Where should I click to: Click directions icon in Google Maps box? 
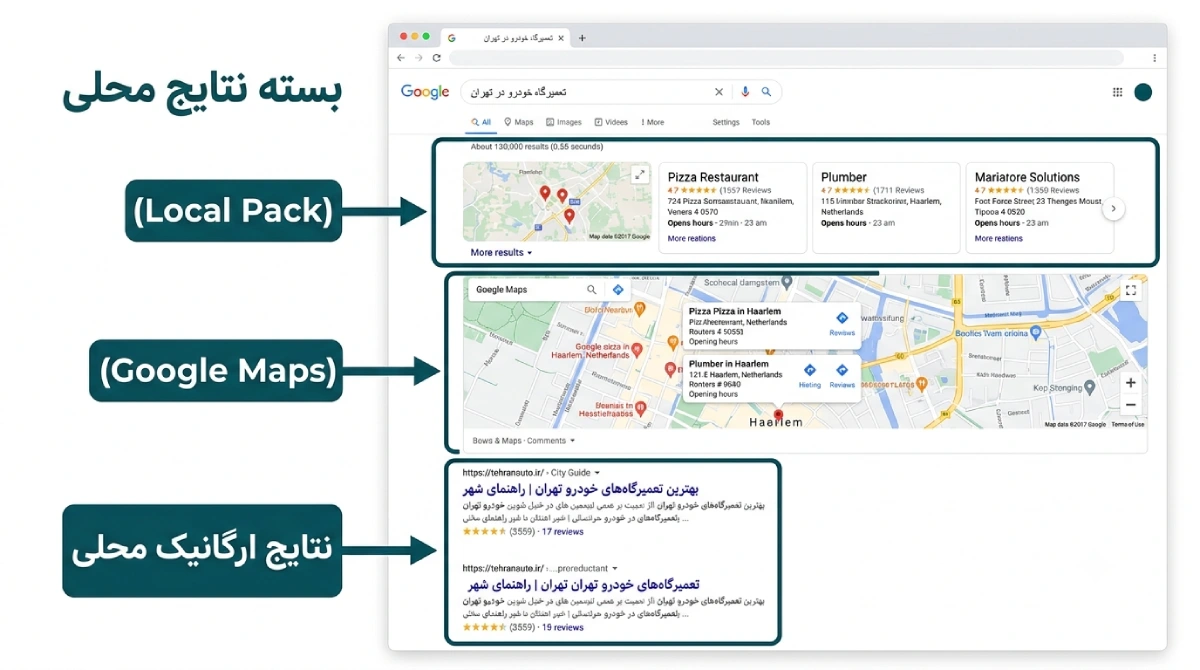point(618,290)
